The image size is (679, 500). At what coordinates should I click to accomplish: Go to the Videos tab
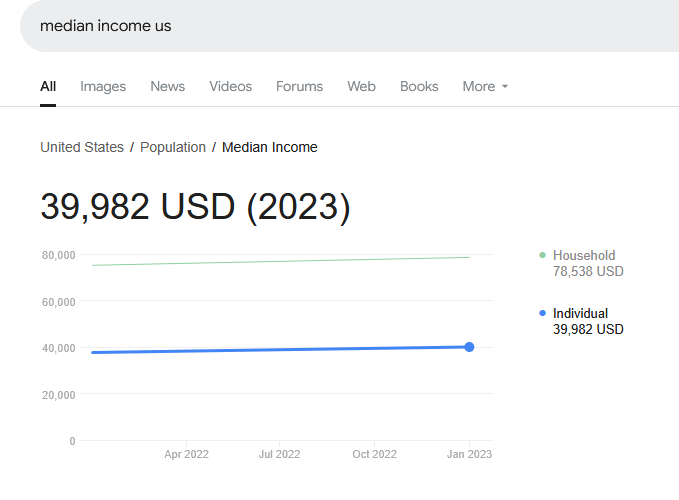point(230,86)
